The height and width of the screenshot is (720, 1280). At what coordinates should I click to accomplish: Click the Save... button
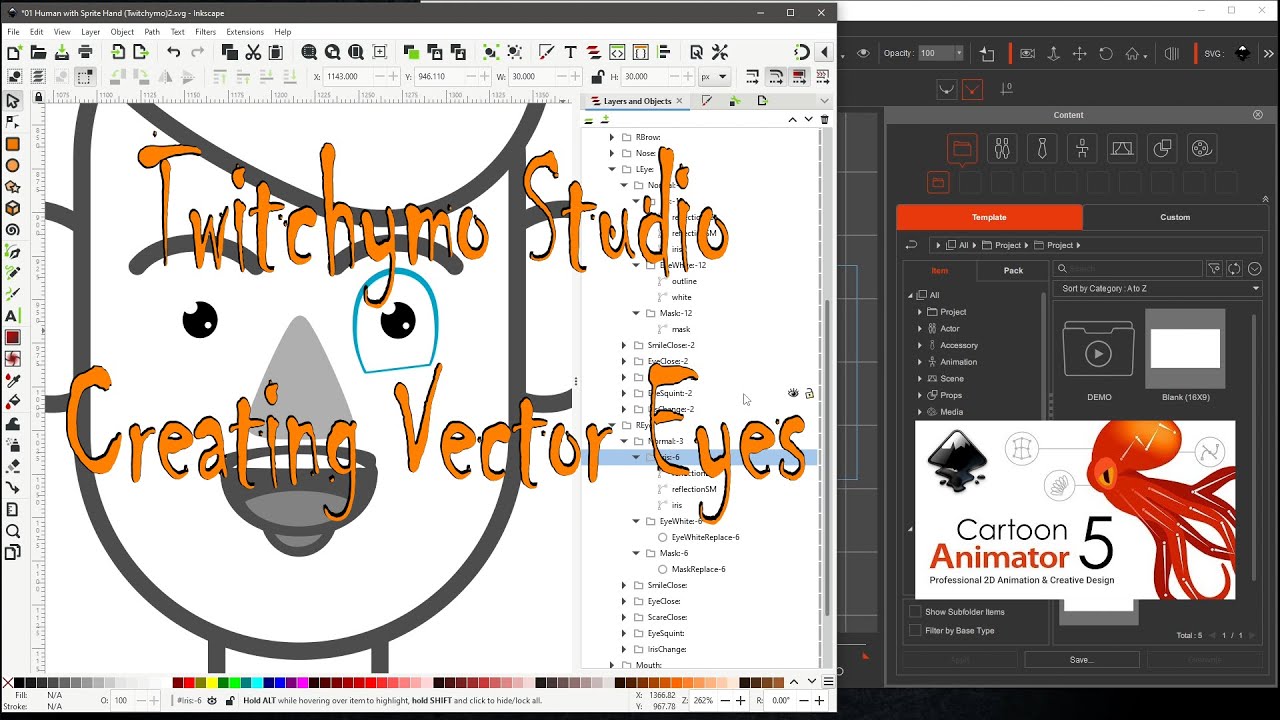point(1081,660)
